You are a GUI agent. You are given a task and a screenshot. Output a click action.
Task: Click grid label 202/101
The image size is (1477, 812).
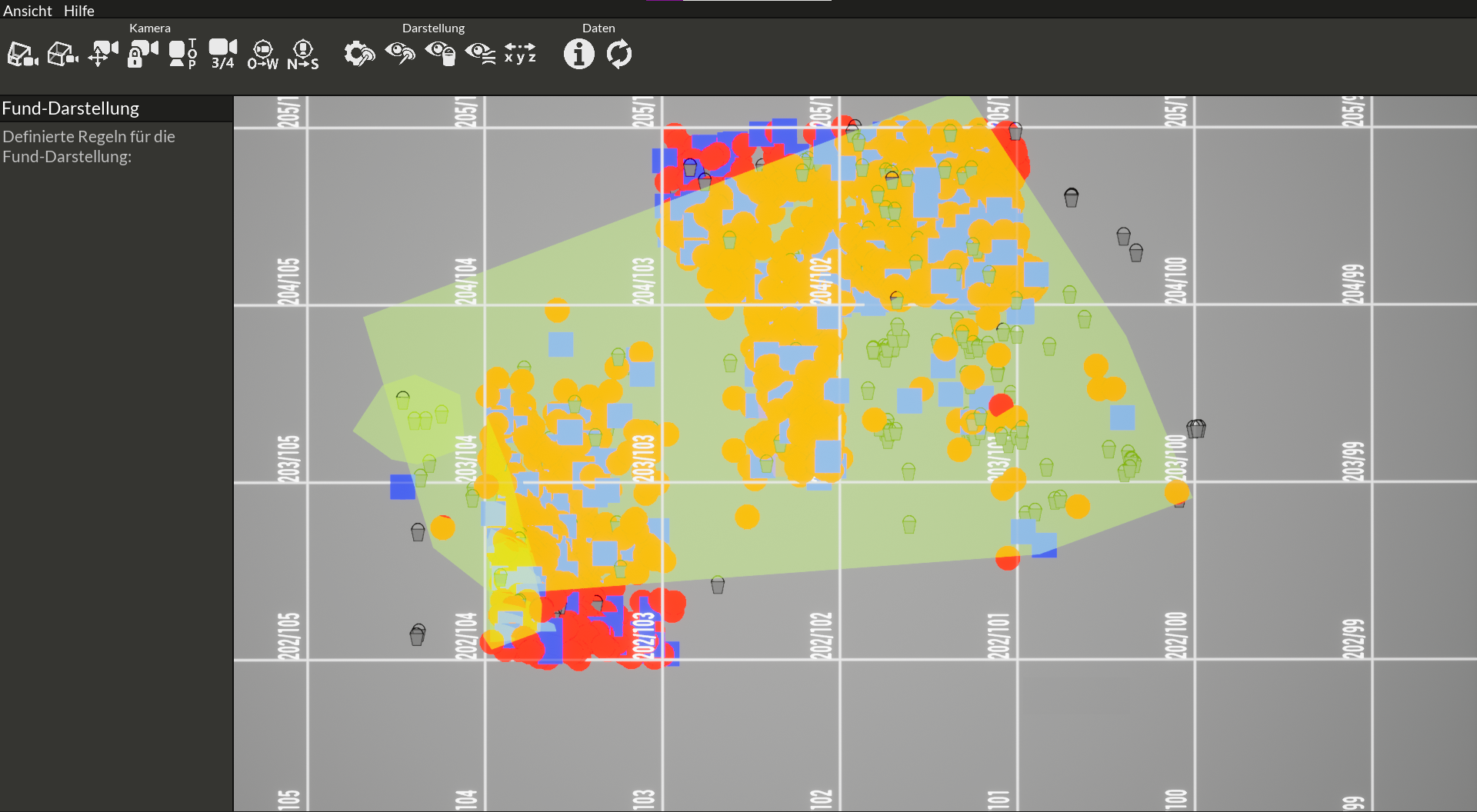[x=999, y=635]
